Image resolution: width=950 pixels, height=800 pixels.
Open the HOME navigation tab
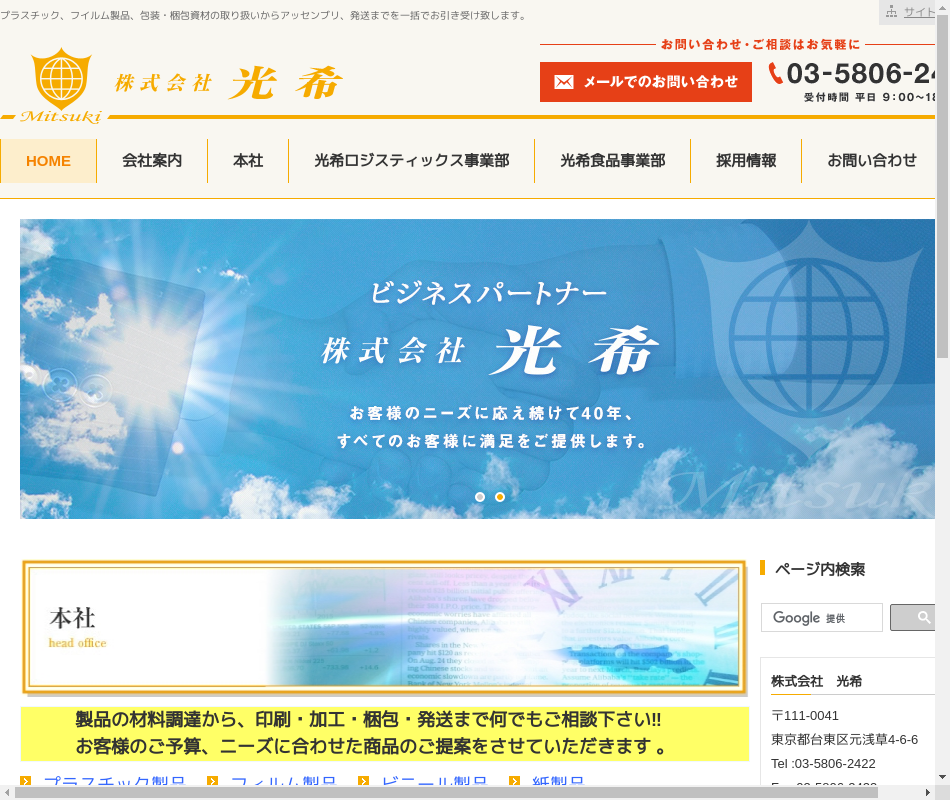click(48, 161)
